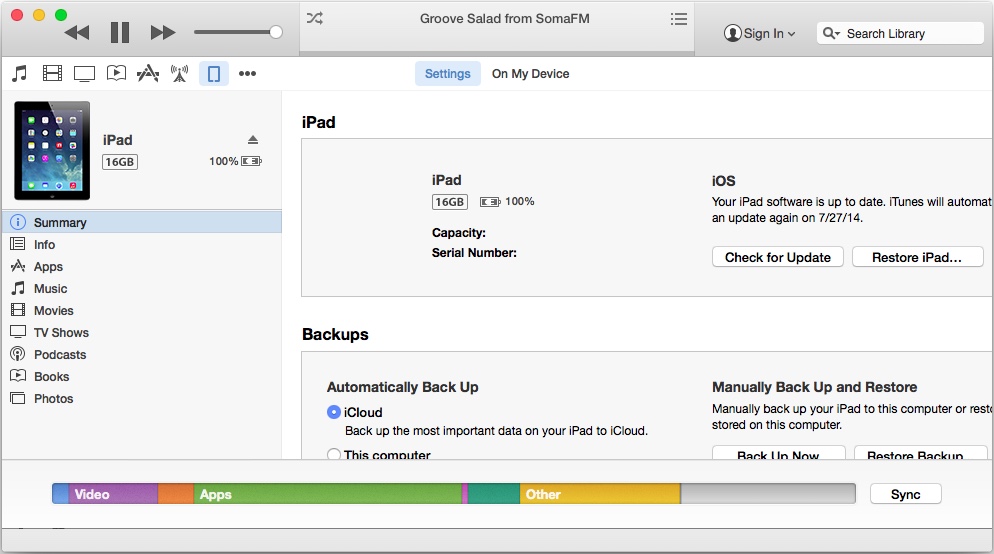The width and height of the screenshot is (994, 554).
Task: Open the Sign In dropdown
Action: click(759, 34)
